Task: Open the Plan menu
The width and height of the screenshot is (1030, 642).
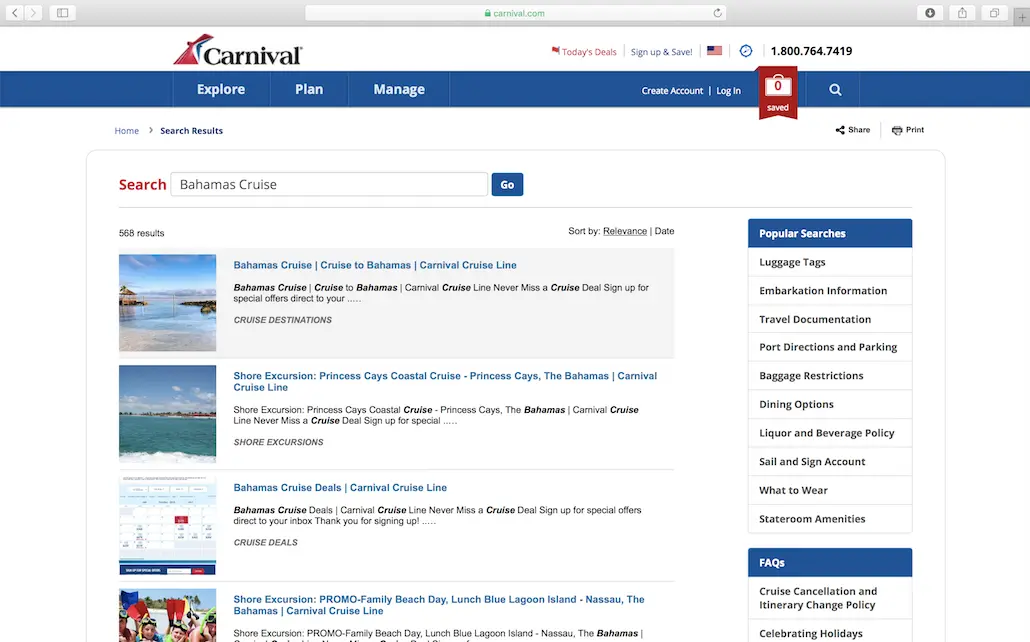Action: [x=309, y=89]
